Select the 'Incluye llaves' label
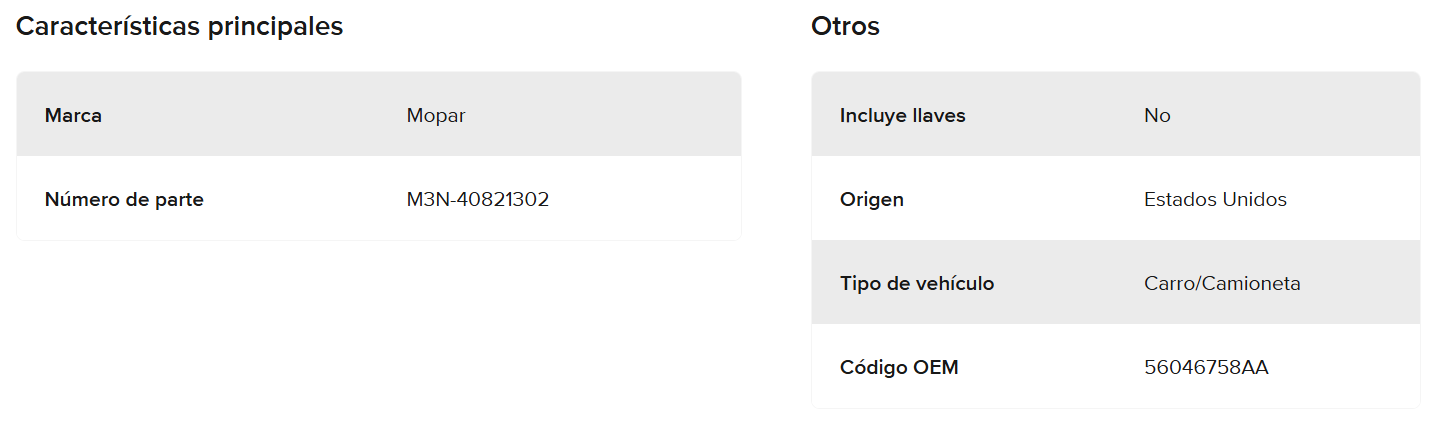 pos(902,116)
